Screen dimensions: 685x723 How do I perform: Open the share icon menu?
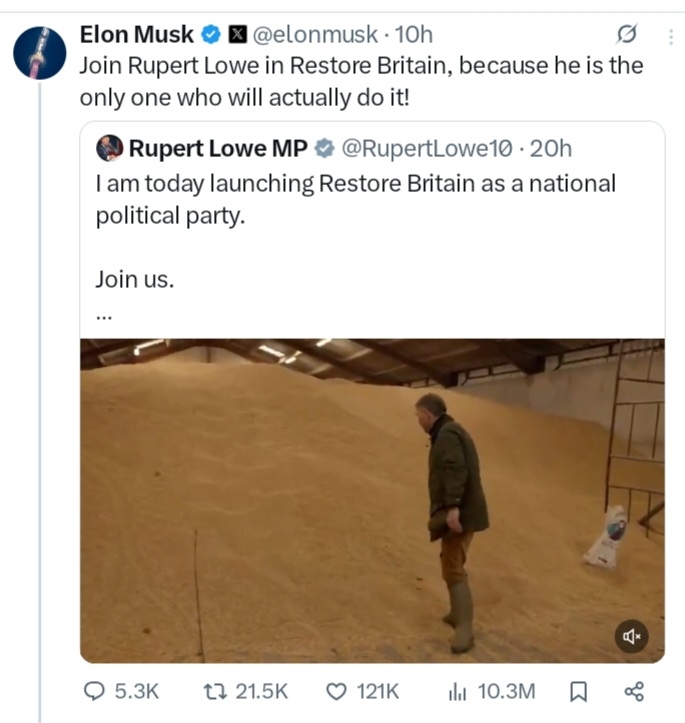[634, 691]
